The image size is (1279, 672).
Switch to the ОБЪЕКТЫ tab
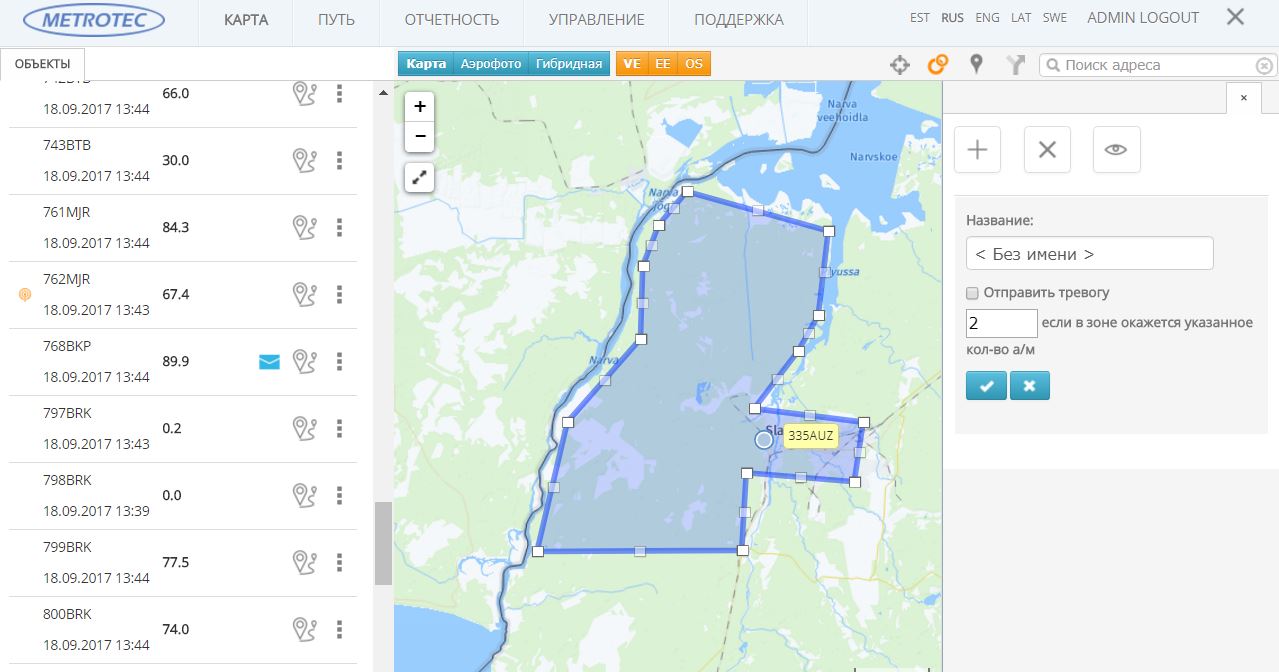pyautogui.click(x=43, y=63)
